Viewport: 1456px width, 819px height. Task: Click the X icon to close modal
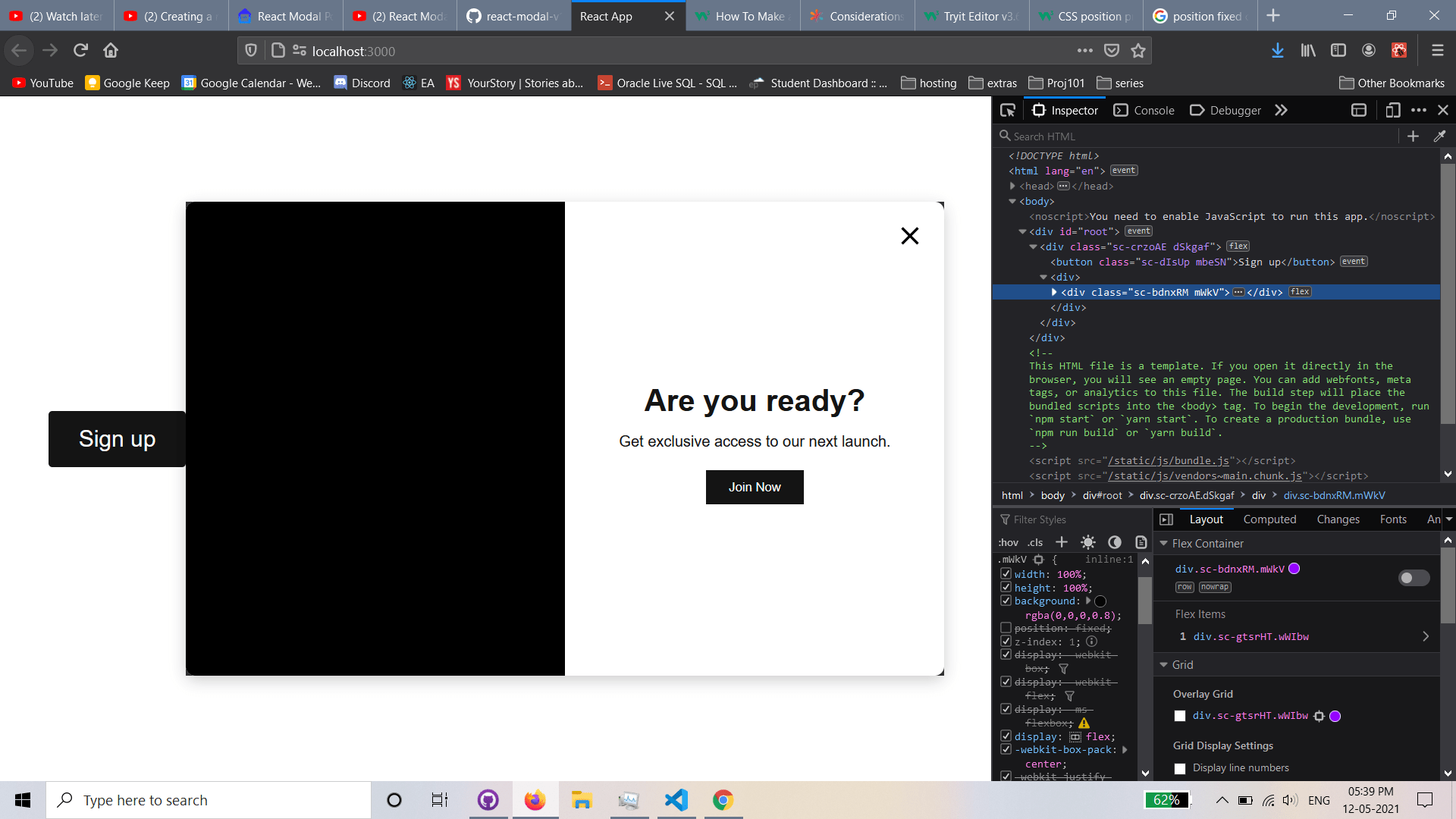(x=909, y=236)
